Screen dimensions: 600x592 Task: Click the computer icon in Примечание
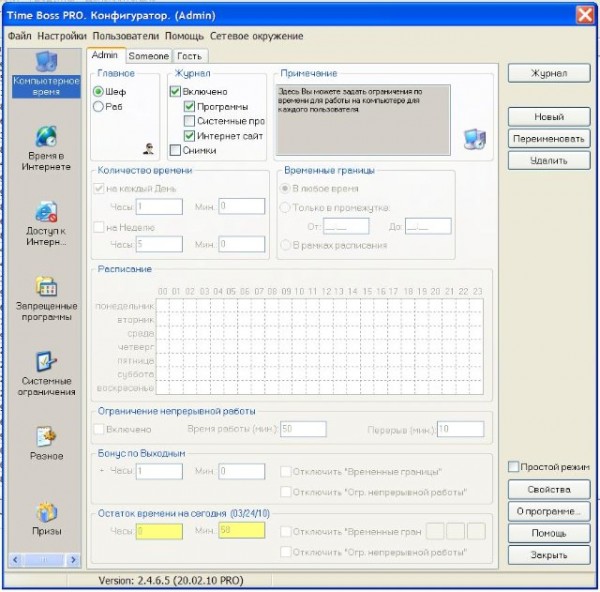click(x=475, y=139)
